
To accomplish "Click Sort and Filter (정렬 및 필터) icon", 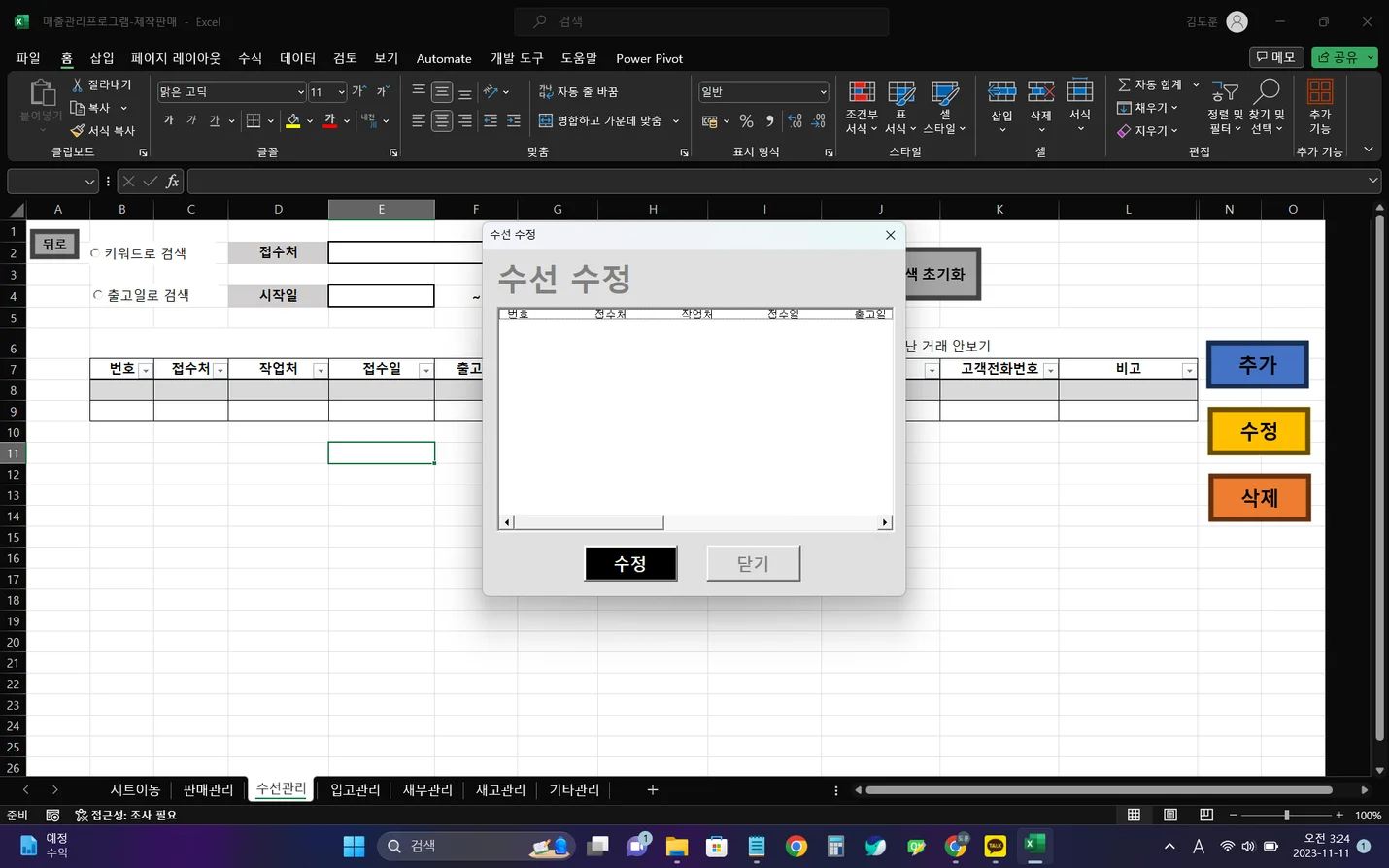I will (1225, 92).
